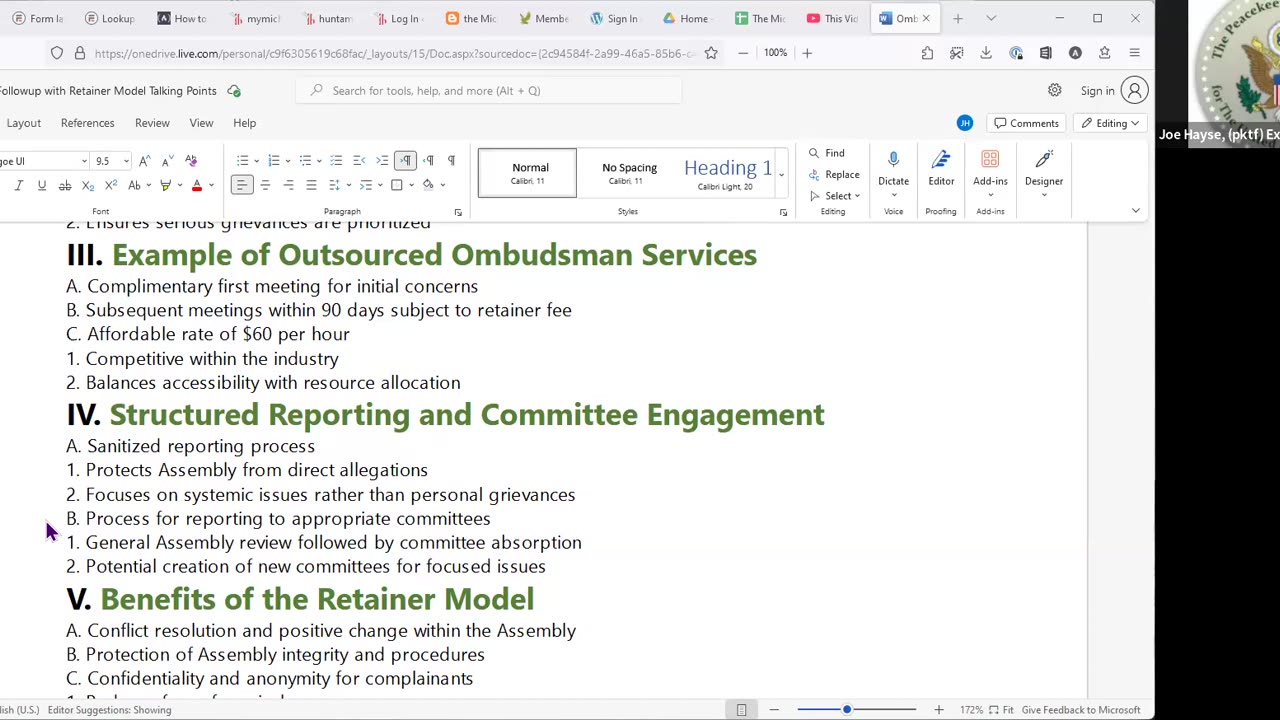Image resolution: width=1280 pixels, height=720 pixels.
Task: Open the Editor proofing pane
Action: [x=941, y=170]
